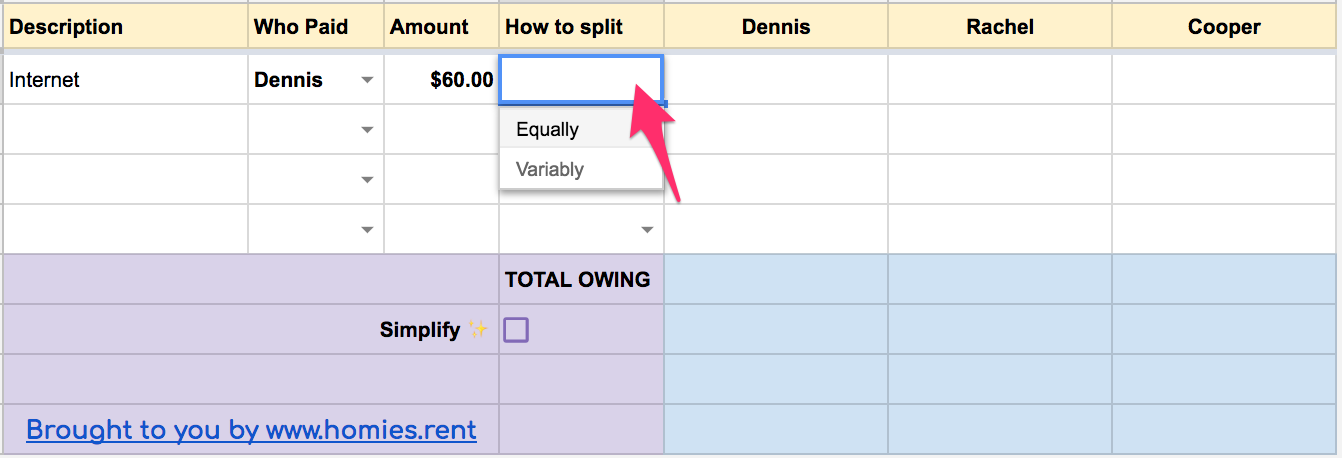Viewport: 1342px width, 458px height.
Task: Open the Who Paid dropdown in the second row
Action: pyautogui.click(x=367, y=130)
